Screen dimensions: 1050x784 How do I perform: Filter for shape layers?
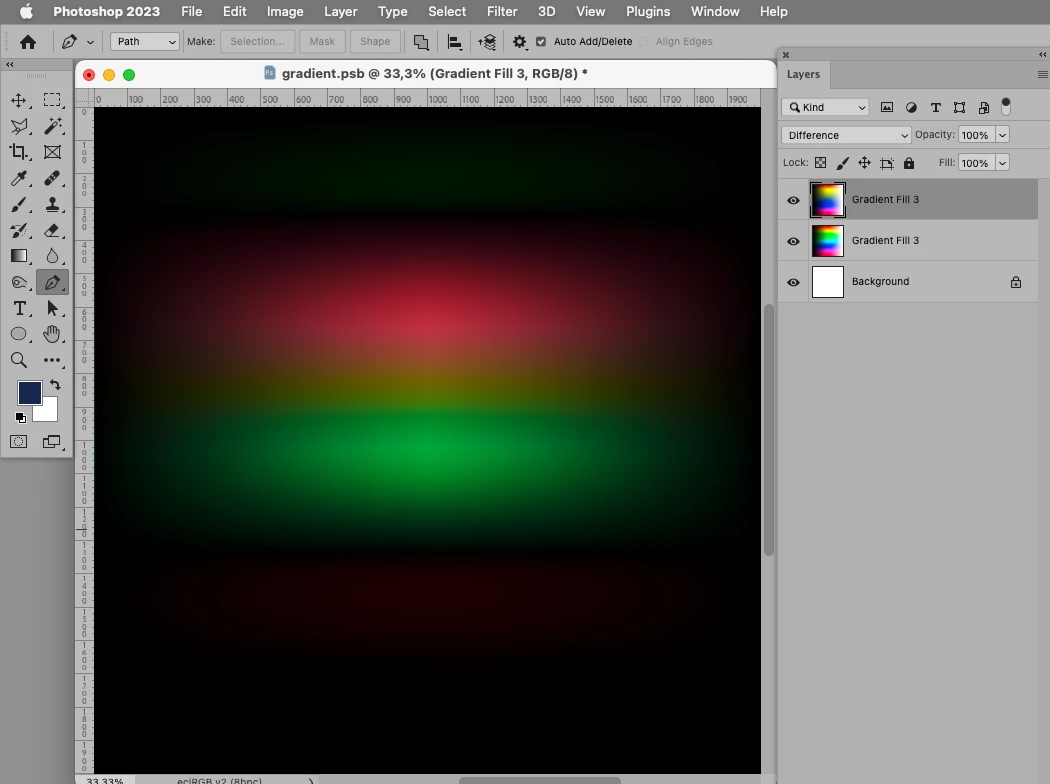point(960,107)
